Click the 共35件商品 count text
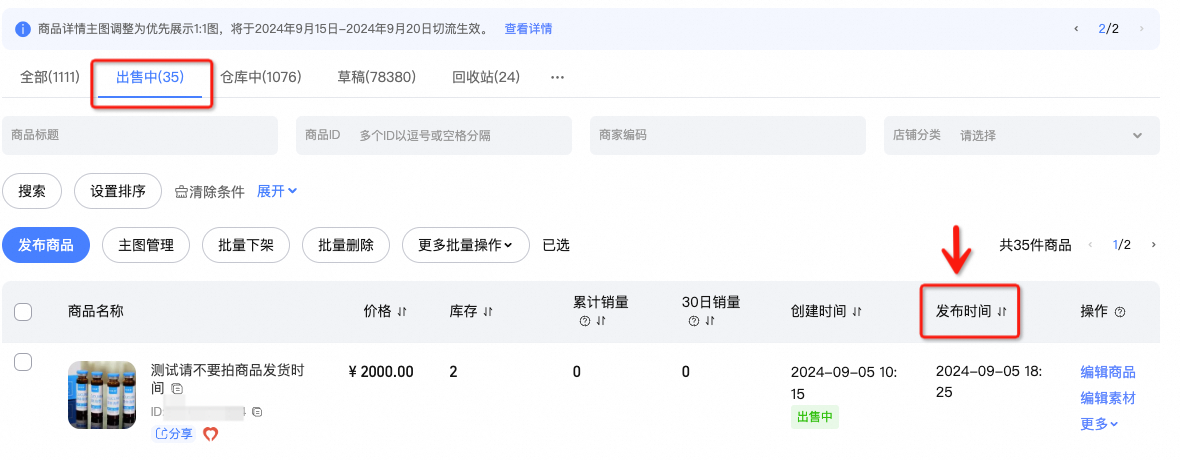The image size is (1180, 460). tap(1036, 245)
